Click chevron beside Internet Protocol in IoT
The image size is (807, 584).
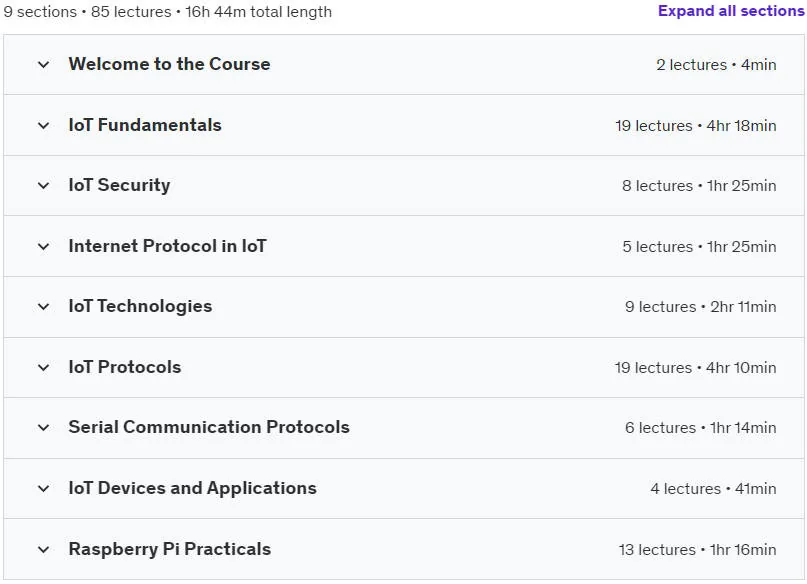[44, 247]
